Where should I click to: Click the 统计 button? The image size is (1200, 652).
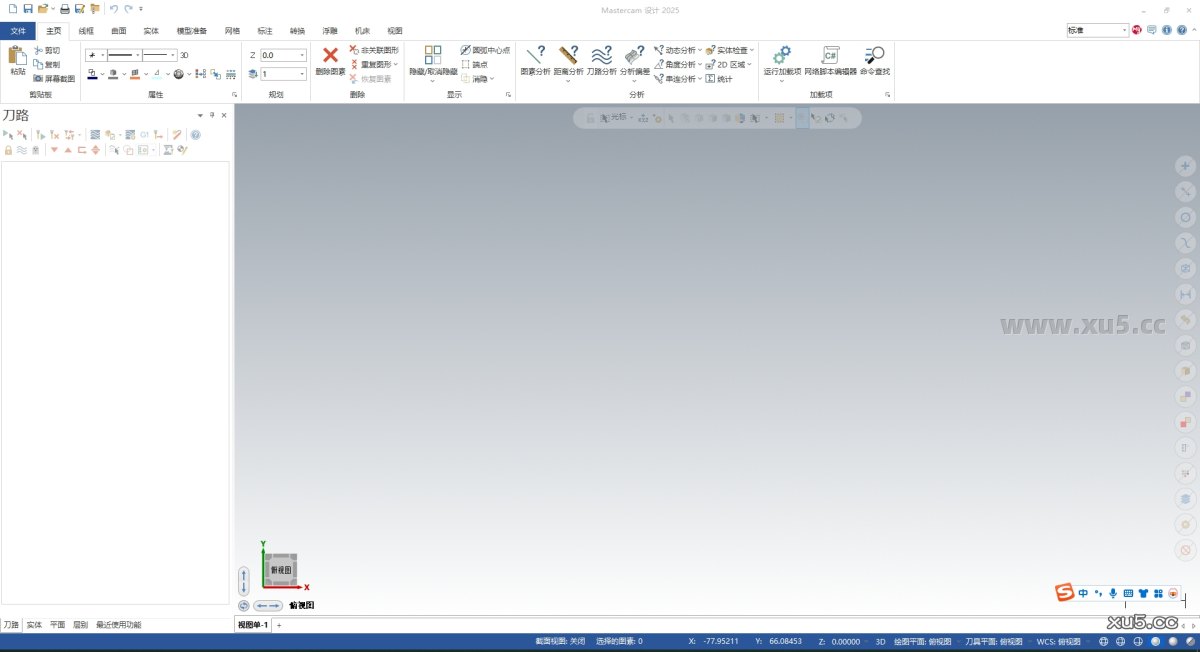719,79
